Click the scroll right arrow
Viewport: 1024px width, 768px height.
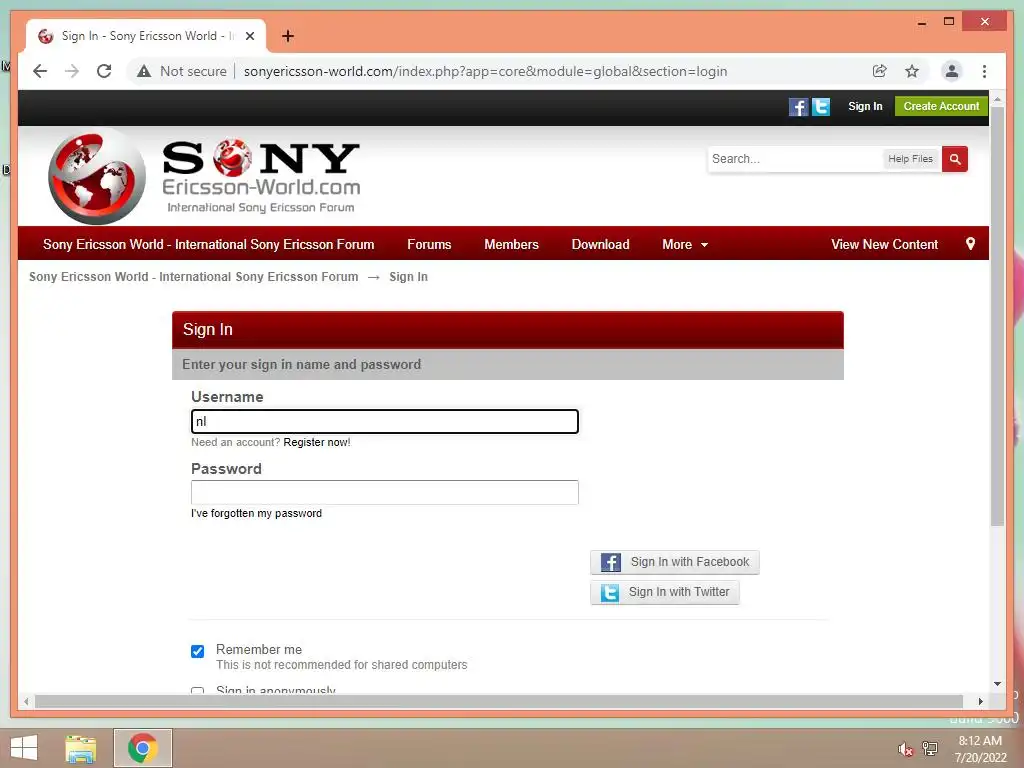[x=980, y=701]
